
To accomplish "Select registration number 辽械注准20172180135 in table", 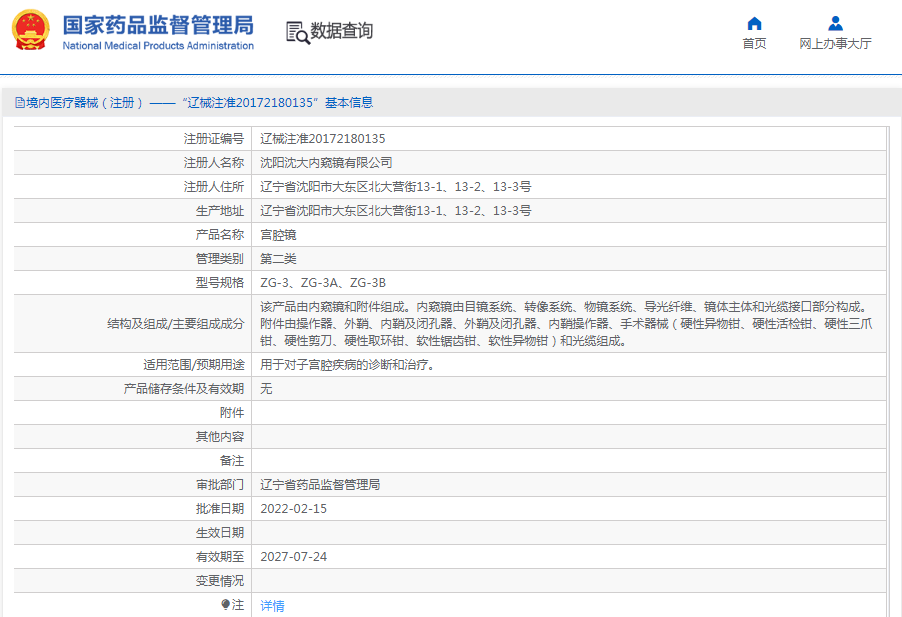I will [x=322, y=139].
